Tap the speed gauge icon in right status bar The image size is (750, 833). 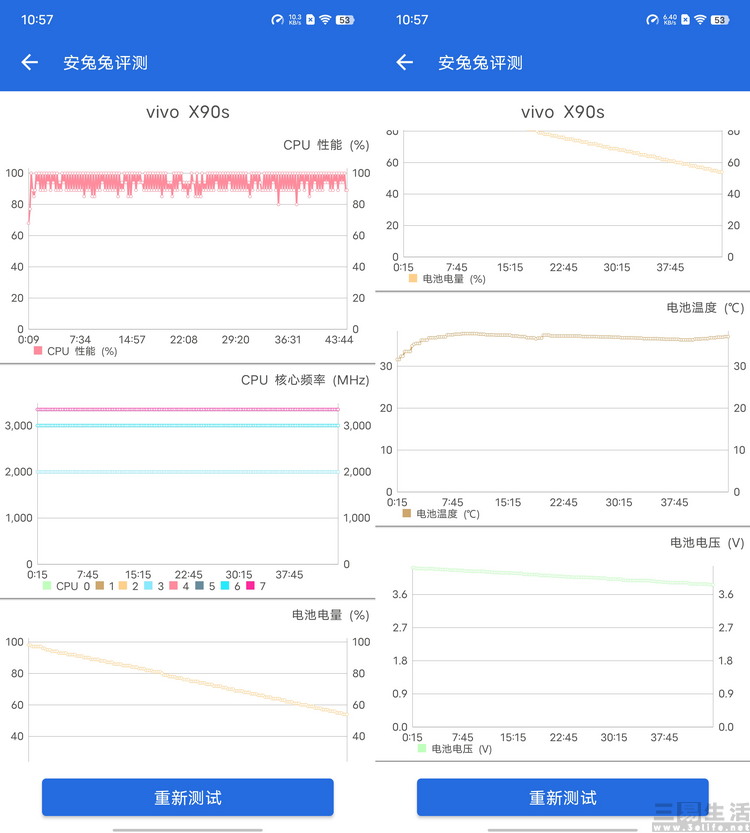(652, 20)
